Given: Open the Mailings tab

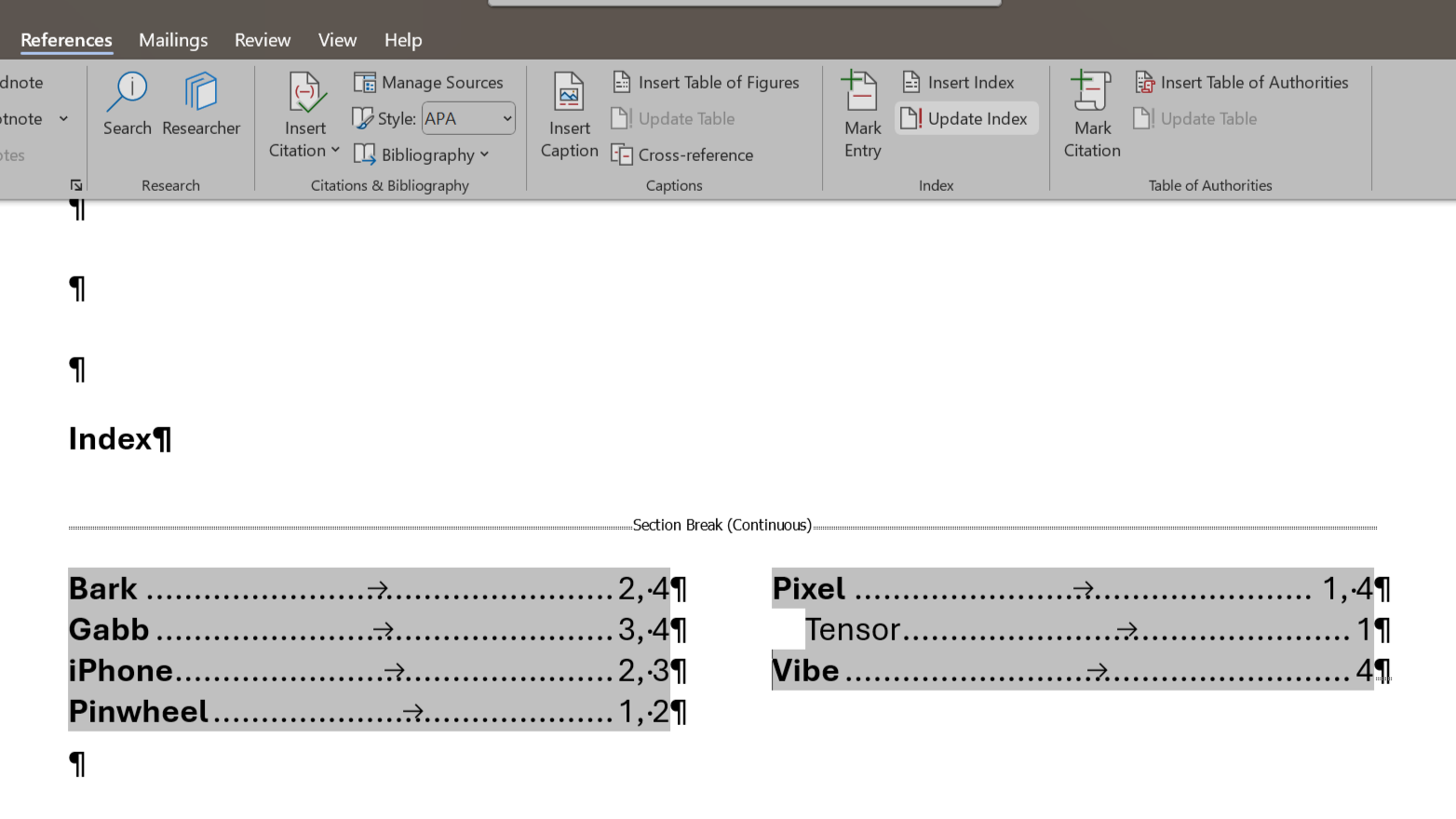Looking at the screenshot, I should tap(173, 40).
